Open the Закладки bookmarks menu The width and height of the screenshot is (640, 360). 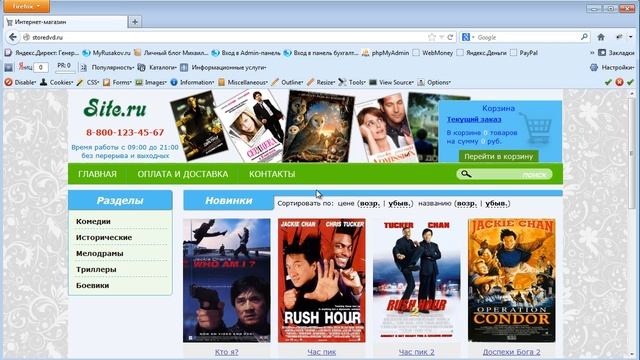(616, 53)
